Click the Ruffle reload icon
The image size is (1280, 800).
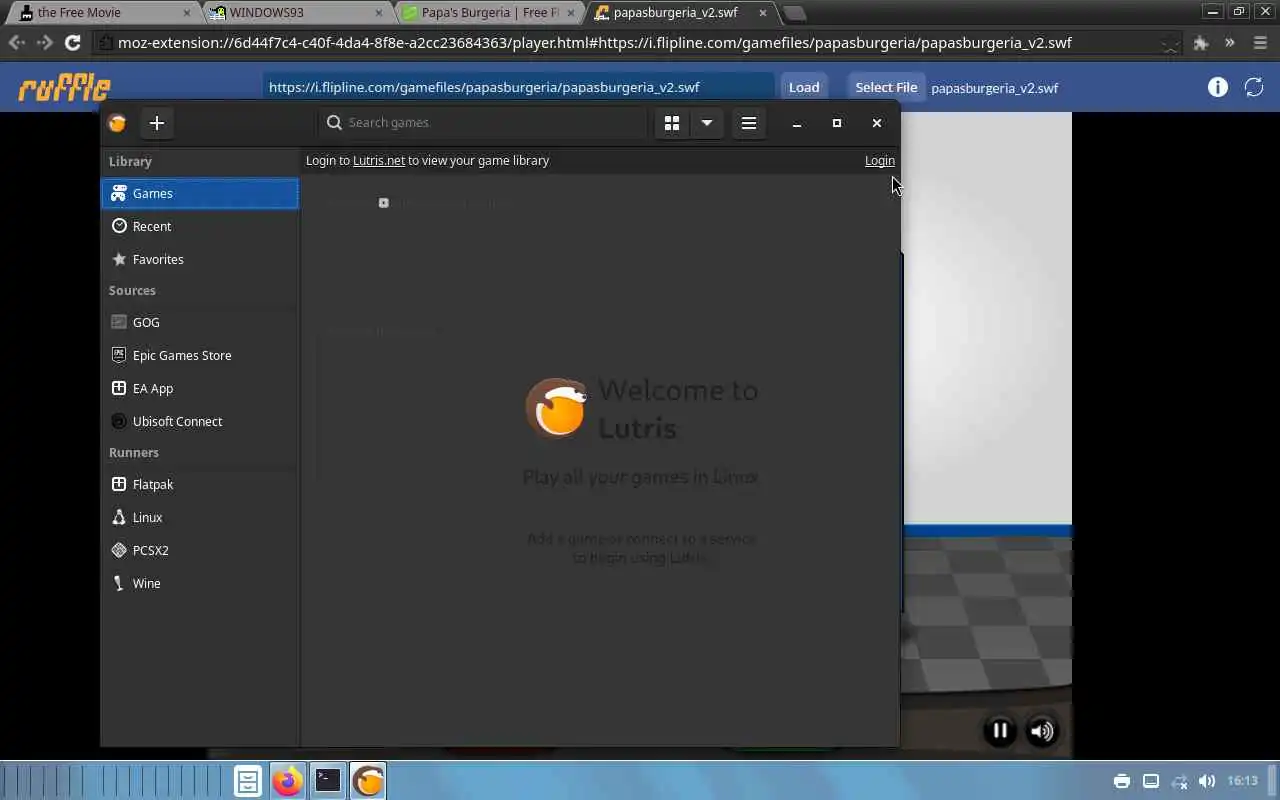pos(1254,87)
